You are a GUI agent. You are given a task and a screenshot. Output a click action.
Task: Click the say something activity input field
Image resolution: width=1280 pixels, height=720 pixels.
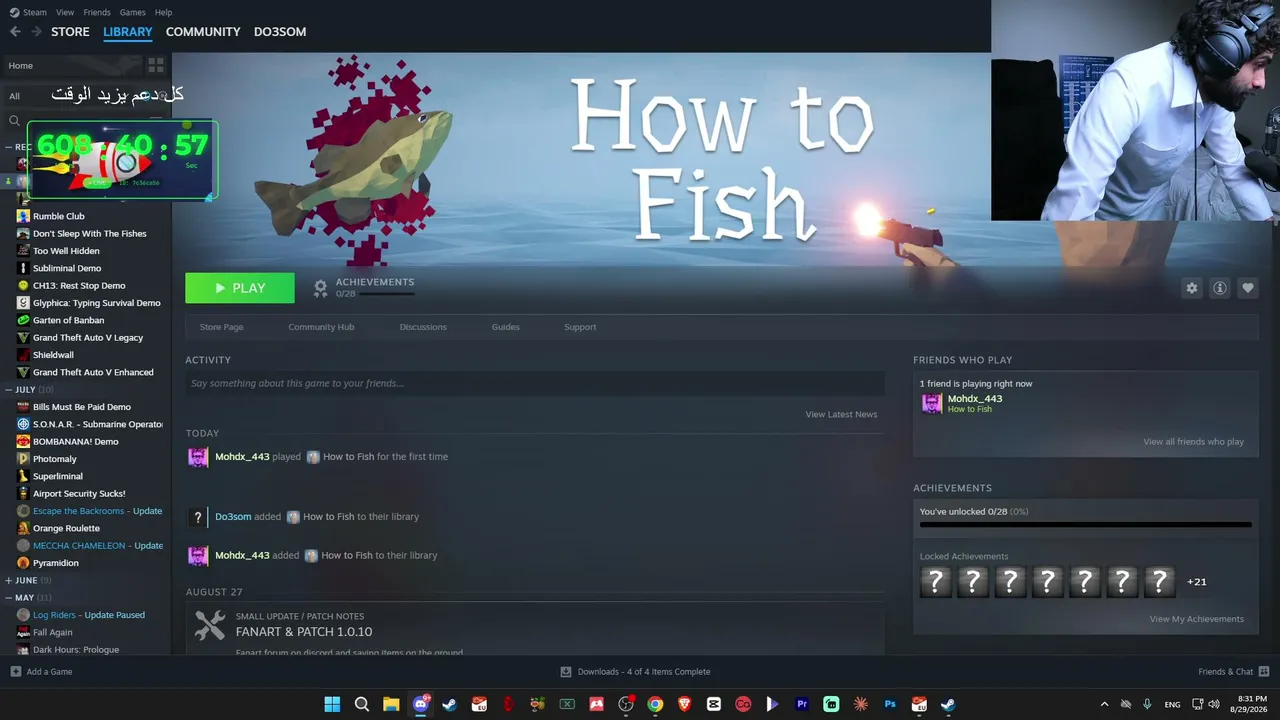535,383
